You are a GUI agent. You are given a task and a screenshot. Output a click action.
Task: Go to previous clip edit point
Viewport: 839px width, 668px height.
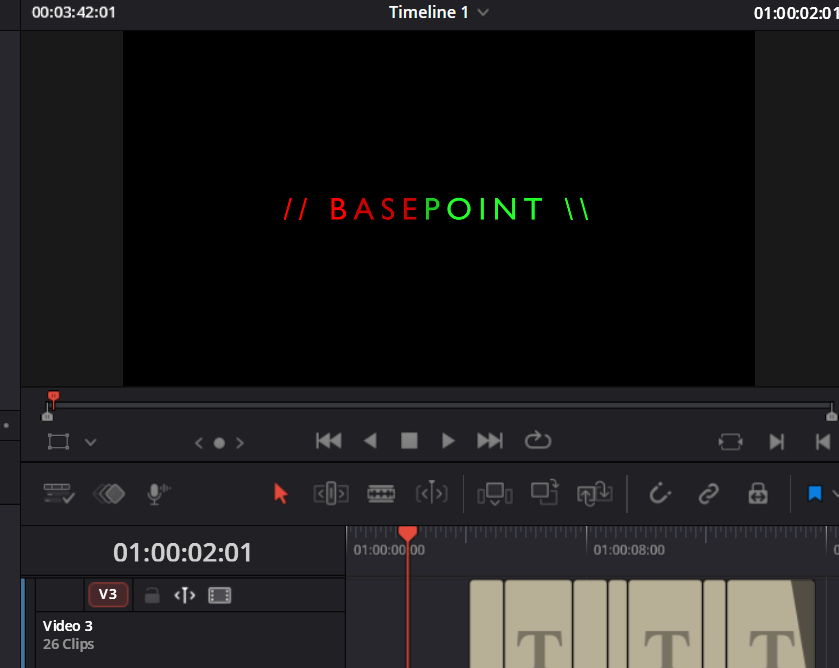[x=823, y=442]
